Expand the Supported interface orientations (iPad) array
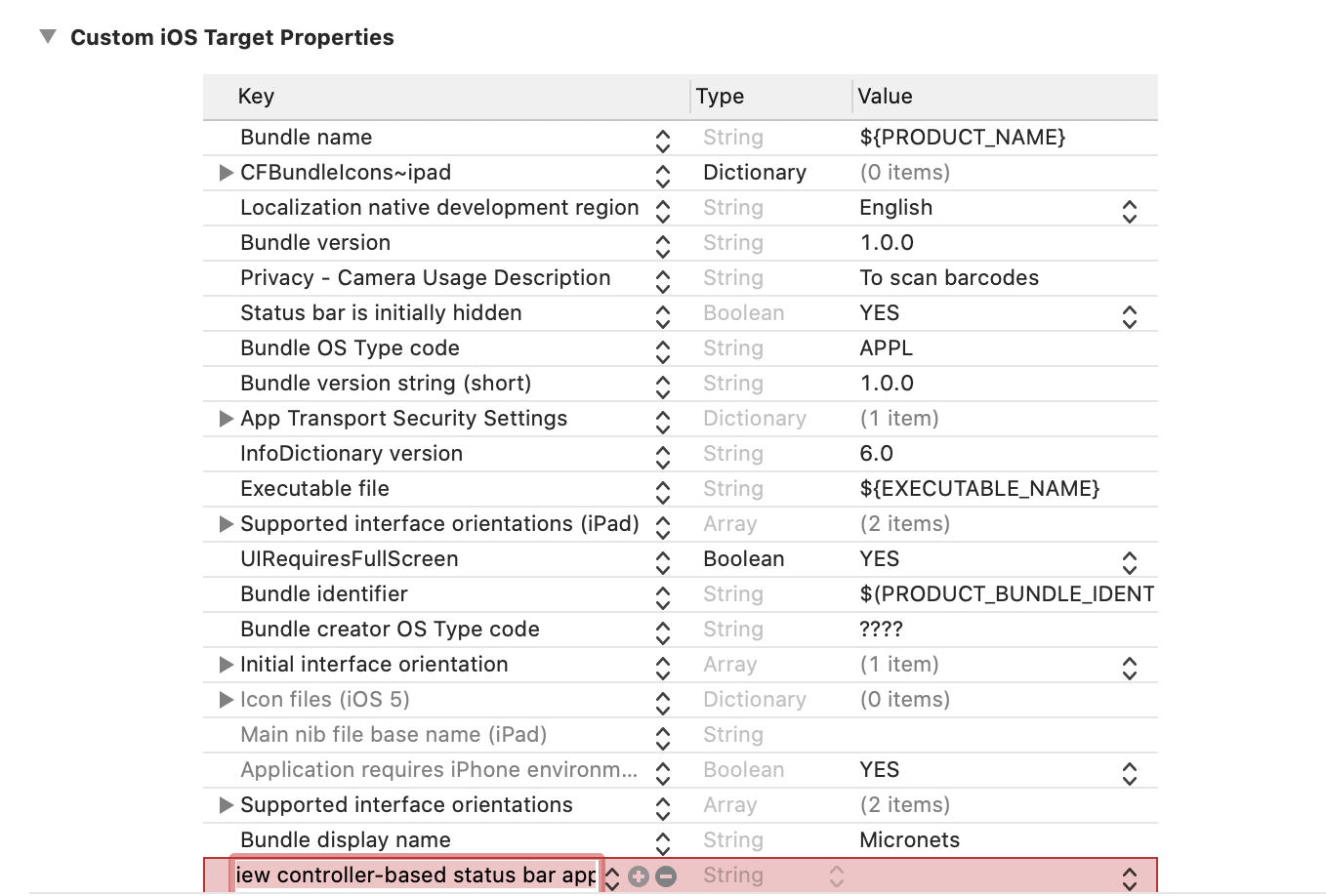The image size is (1326, 896). pos(227,524)
